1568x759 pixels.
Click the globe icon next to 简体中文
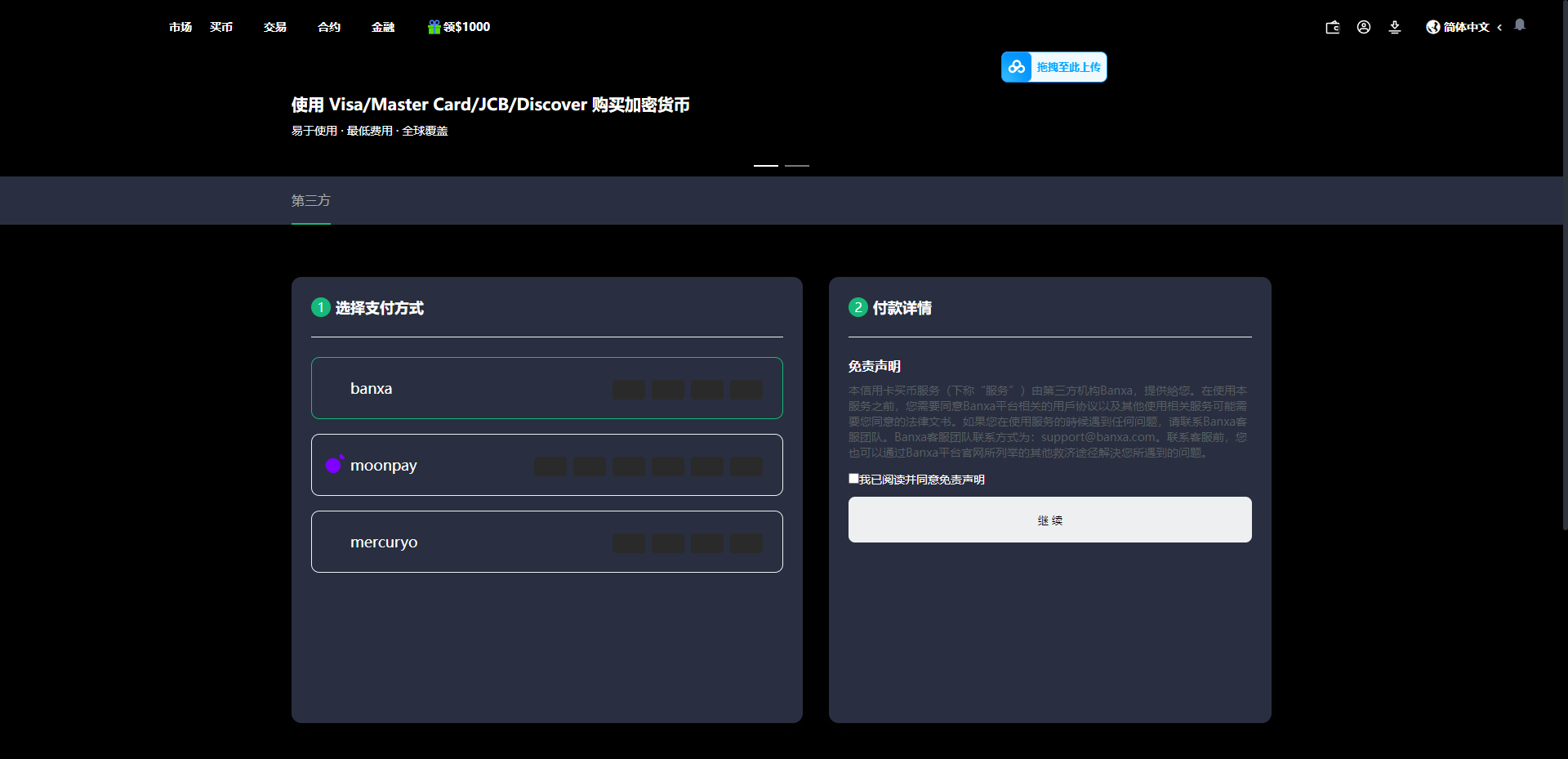(x=1432, y=27)
